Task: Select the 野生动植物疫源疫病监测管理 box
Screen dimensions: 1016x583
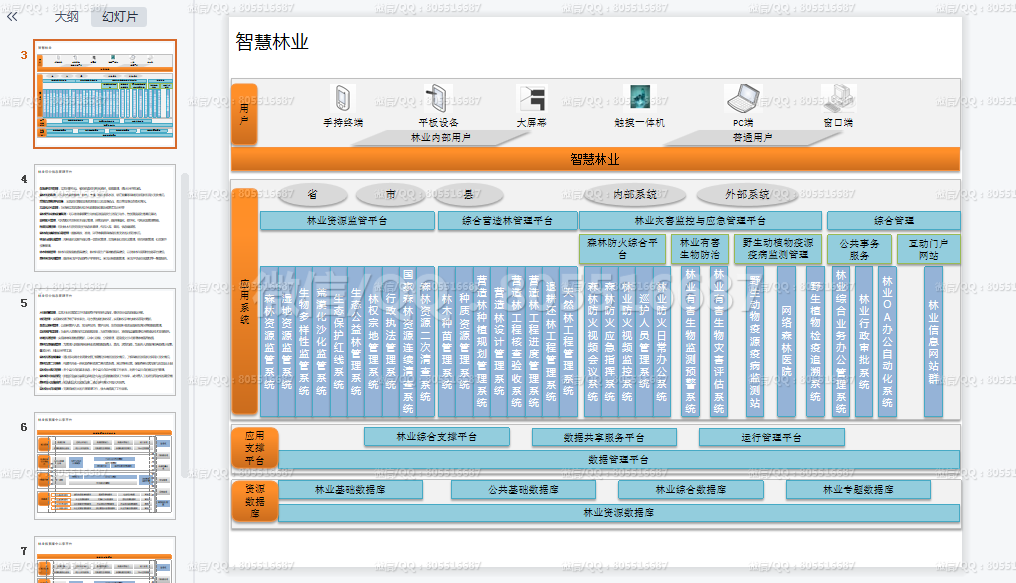Action: pos(778,249)
